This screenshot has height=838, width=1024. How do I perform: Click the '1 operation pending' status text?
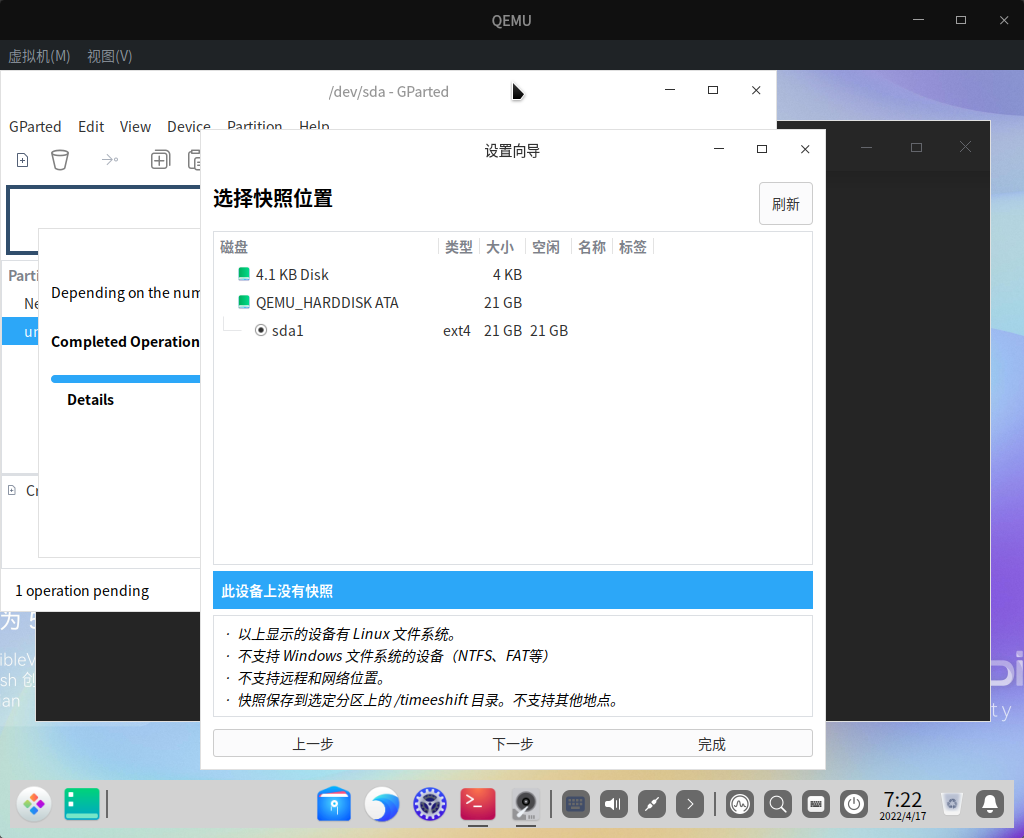click(x=82, y=590)
